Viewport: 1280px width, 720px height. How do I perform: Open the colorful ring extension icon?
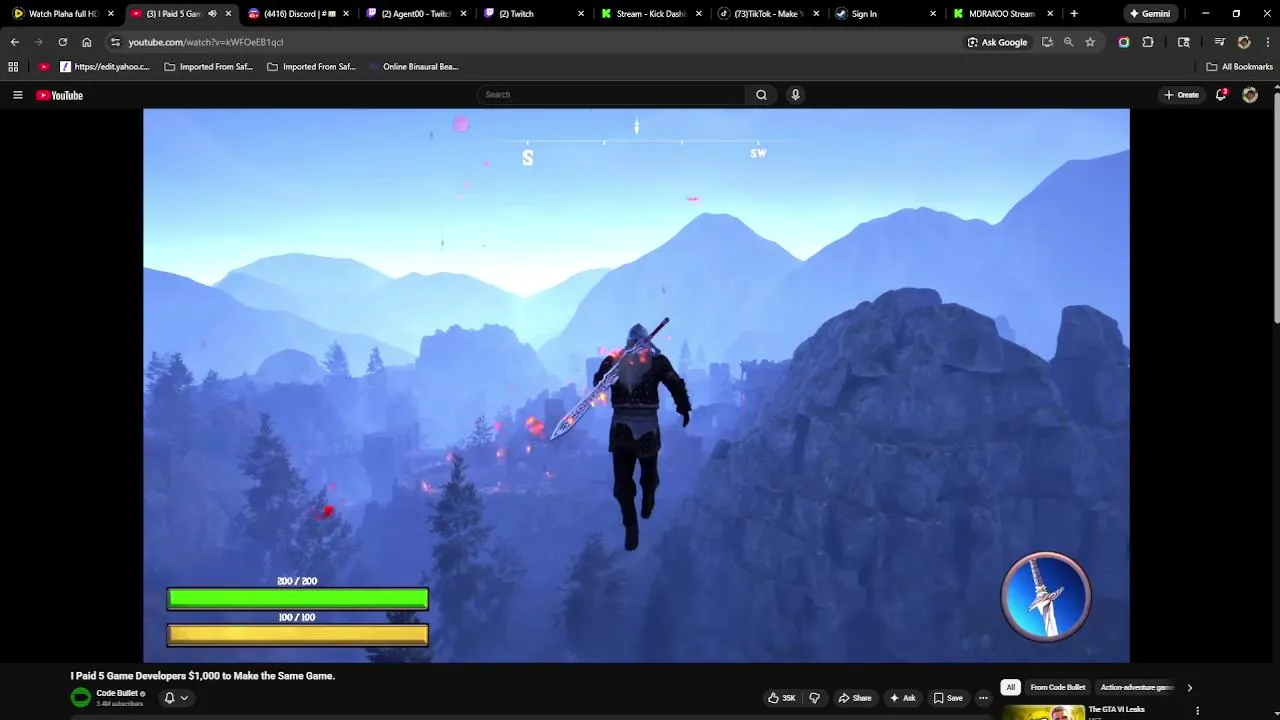point(1124,42)
